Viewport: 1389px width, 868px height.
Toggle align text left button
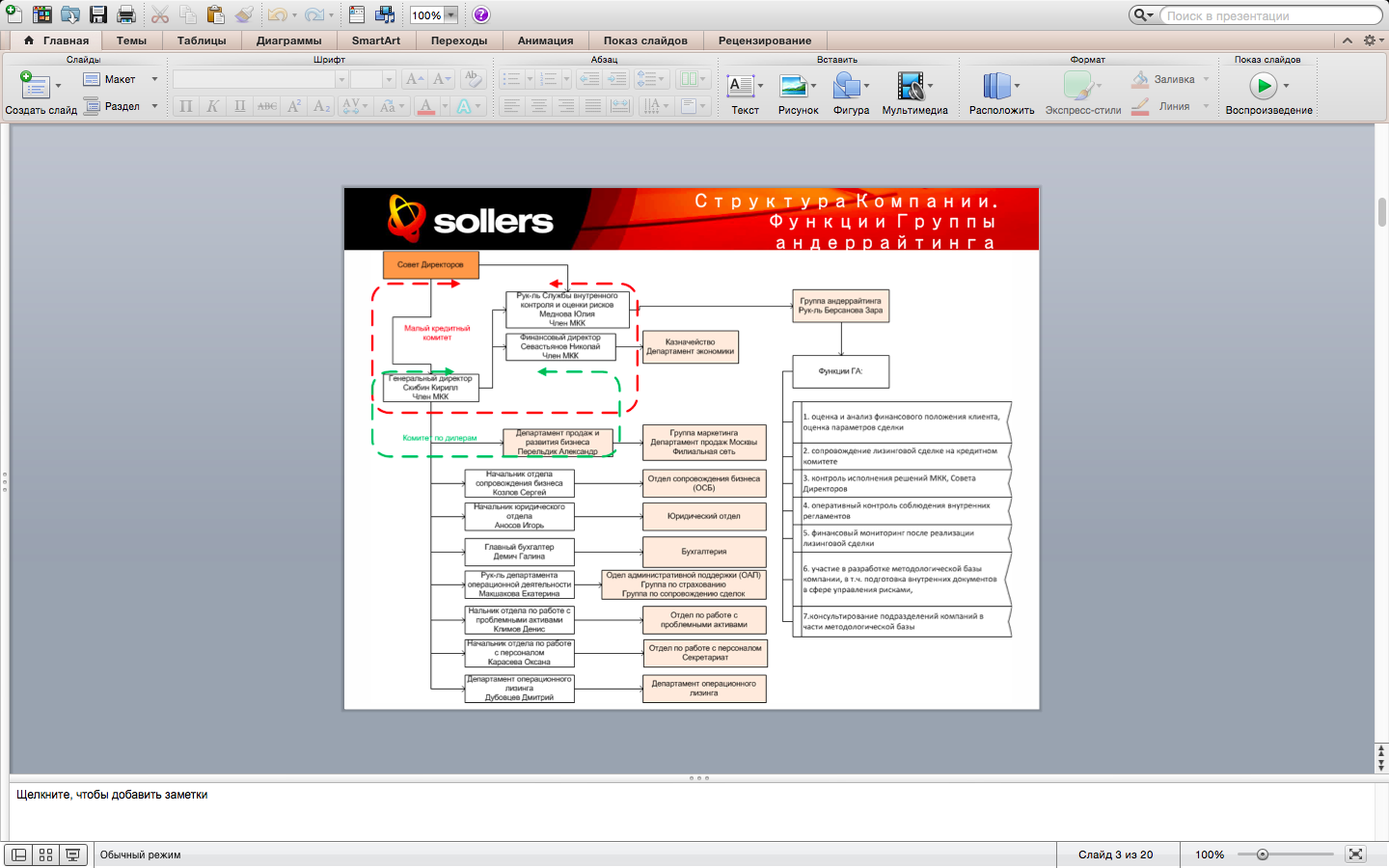[x=511, y=106]
